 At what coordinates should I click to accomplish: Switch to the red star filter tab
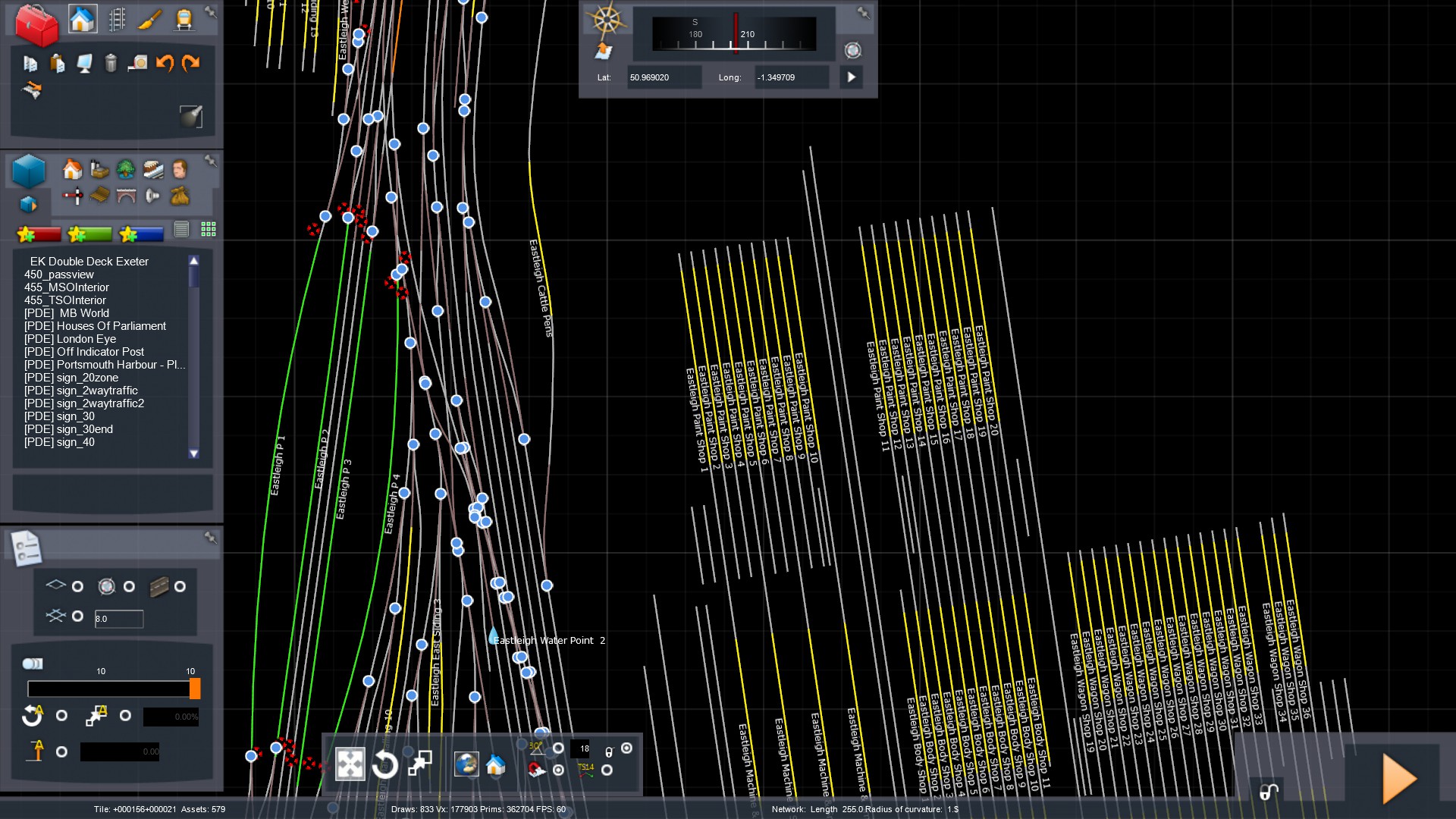(39, 234)
